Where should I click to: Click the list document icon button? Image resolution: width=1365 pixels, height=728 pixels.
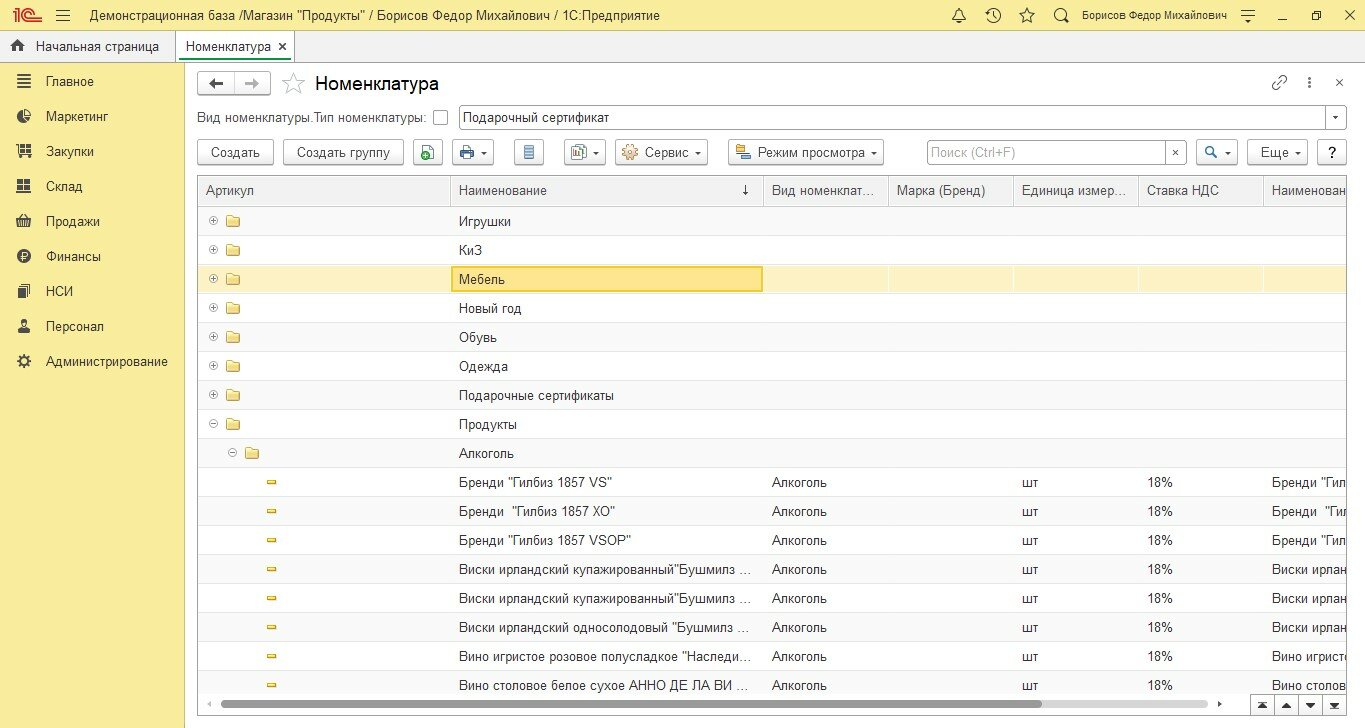[x=529, y=152]
